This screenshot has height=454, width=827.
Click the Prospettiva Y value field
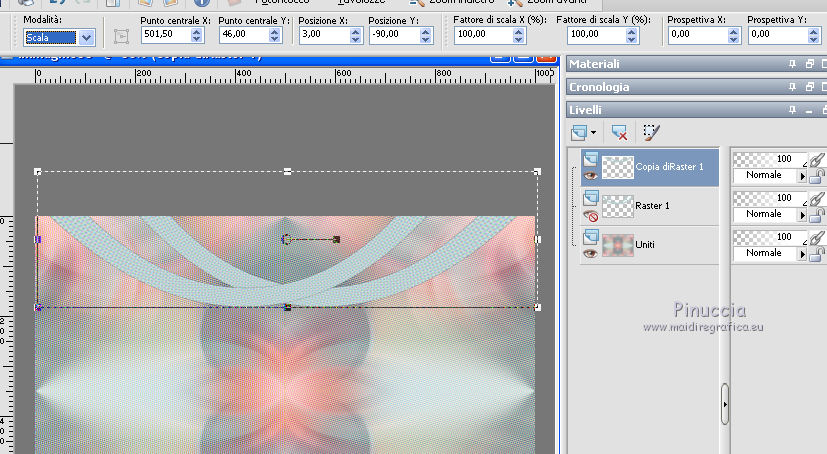(x=778, y=34)
